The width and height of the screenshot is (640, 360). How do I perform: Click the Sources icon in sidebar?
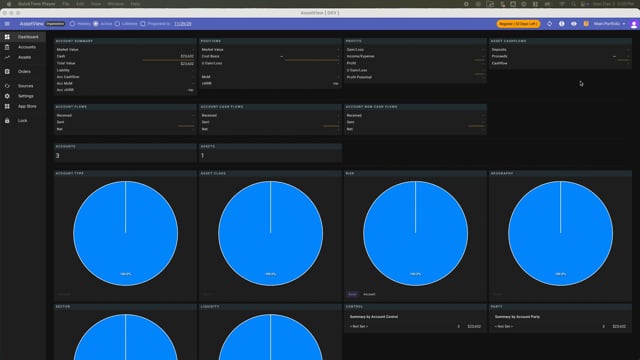[x=7, y=86]
